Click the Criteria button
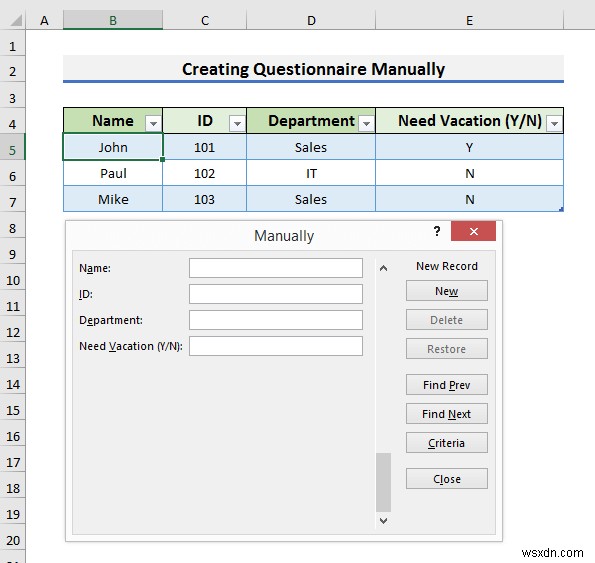This screenshot has width=595, height=563. coord(447,443)
